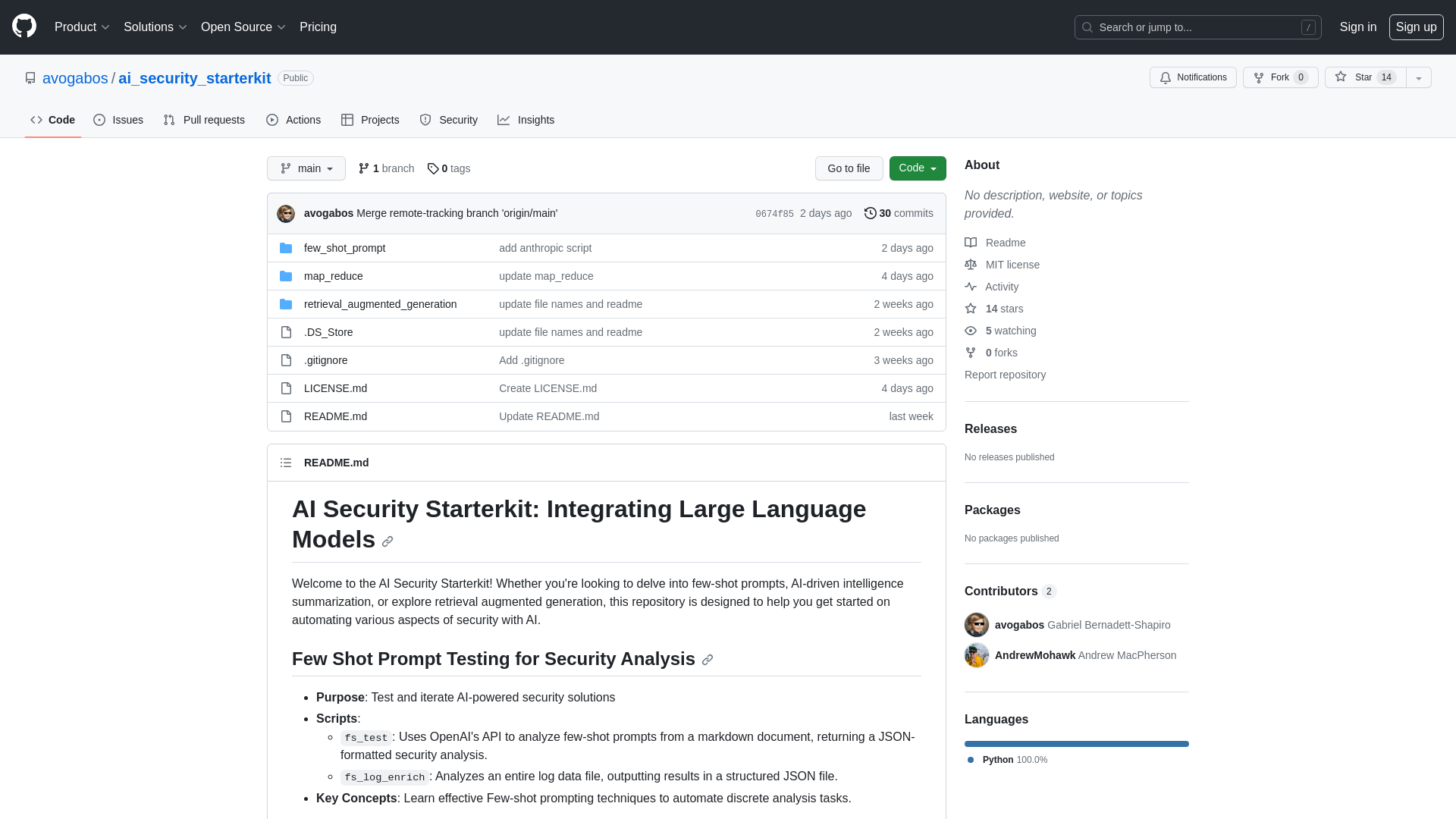Click Python 100.0% language link

(x=1008, y=760)
